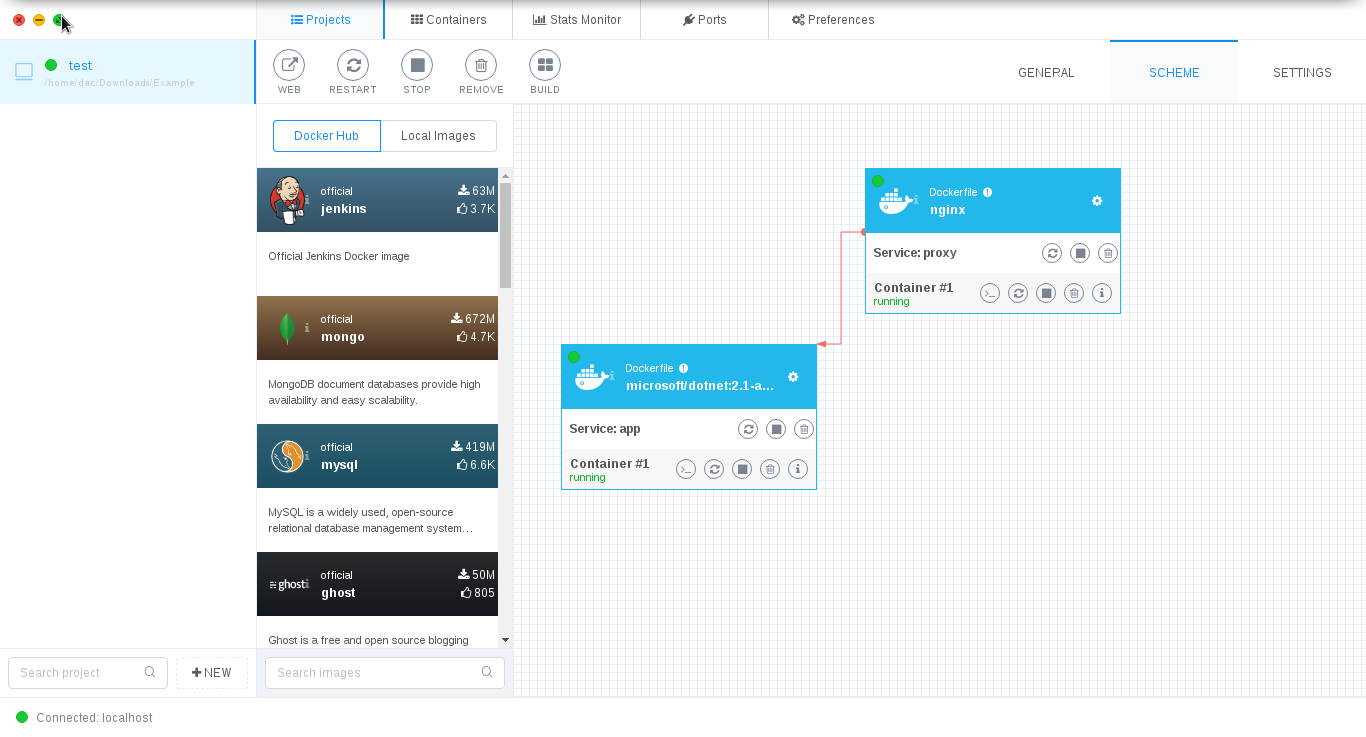Create a new project with NEW button
This screenshot has width=1366, height=737.
click(212, 673)
